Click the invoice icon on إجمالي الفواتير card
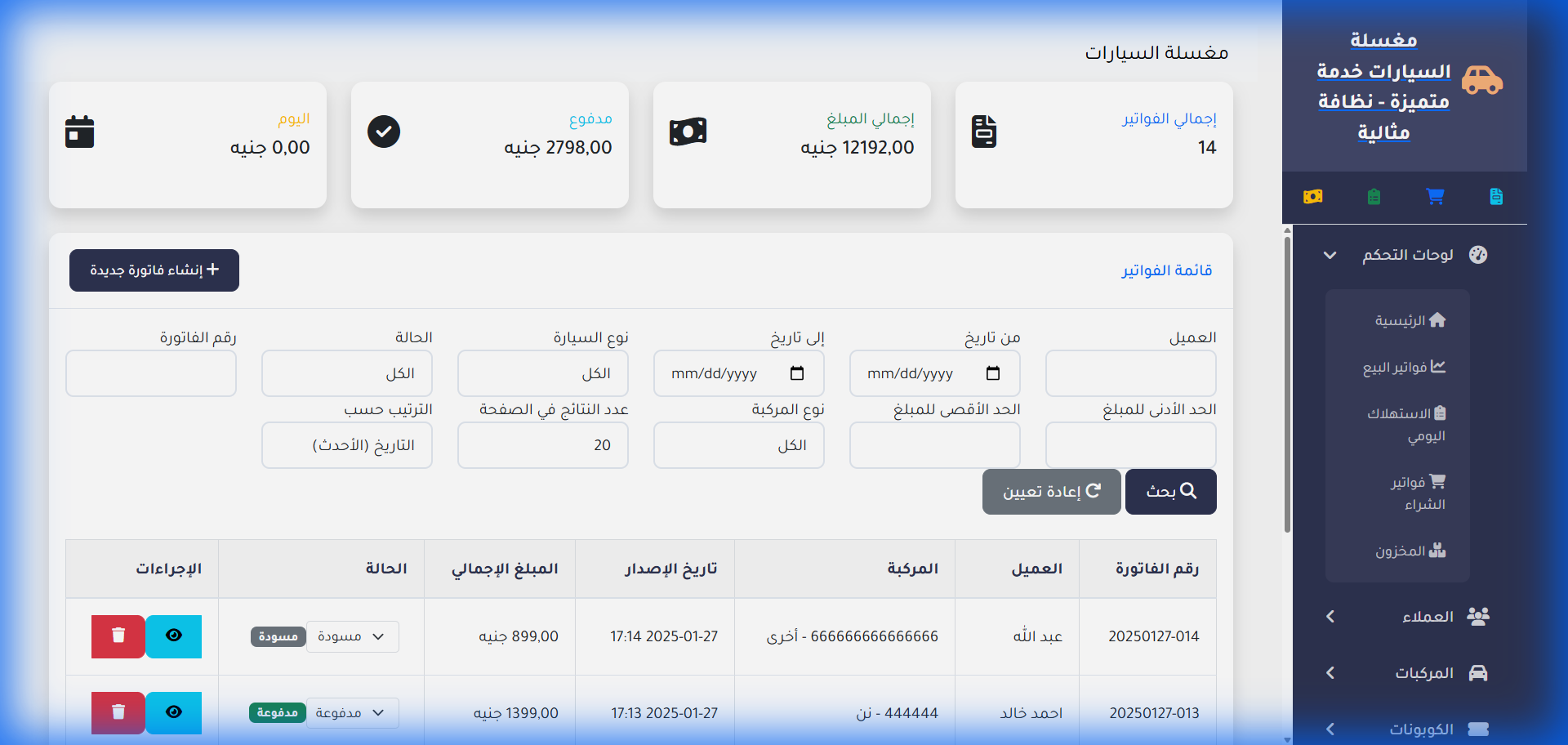 984,132
